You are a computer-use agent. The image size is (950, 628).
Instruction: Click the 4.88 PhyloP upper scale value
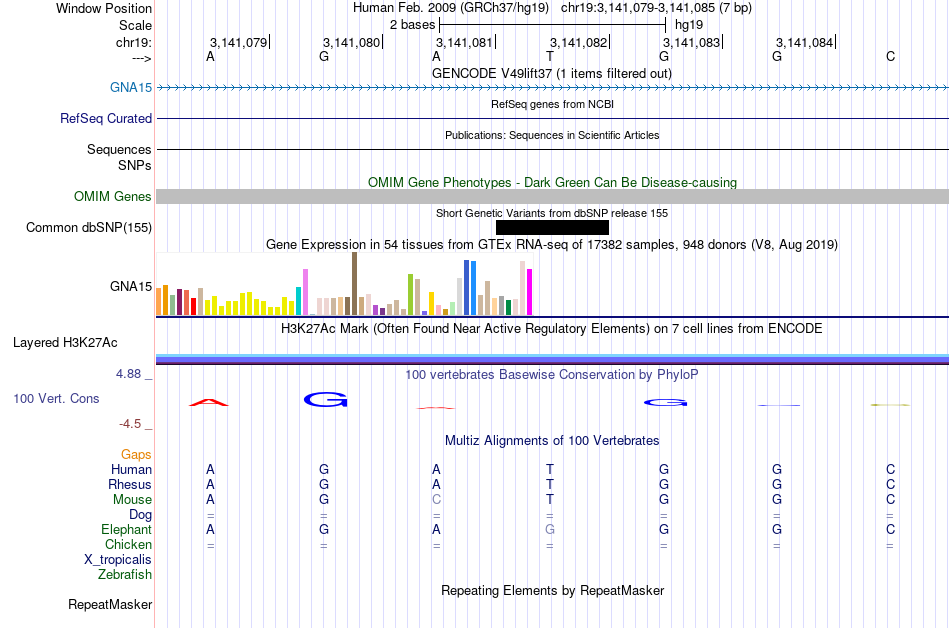click(x=128, y=374)
